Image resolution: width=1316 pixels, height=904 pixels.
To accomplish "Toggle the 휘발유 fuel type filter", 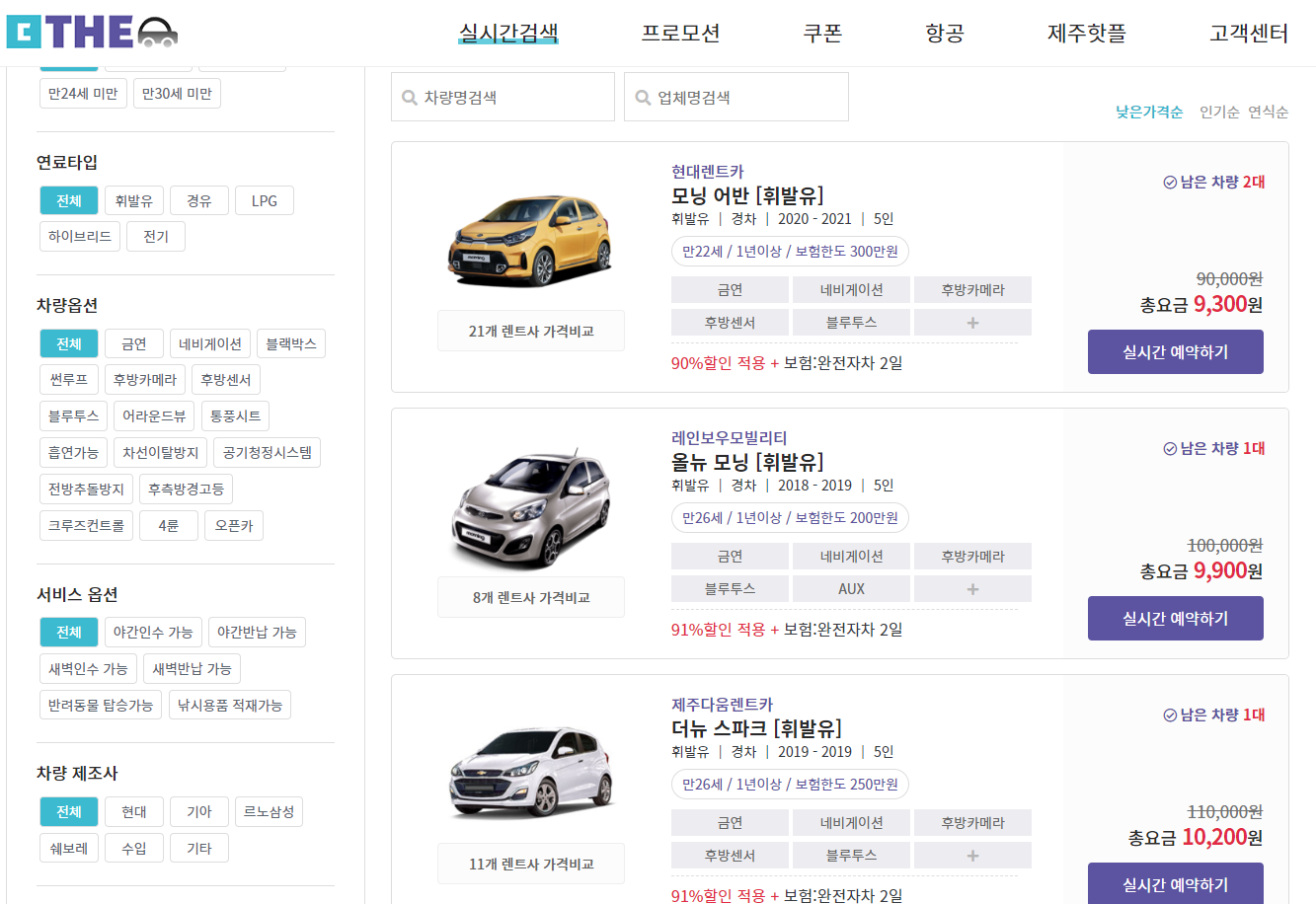I will tap(134, 199).
